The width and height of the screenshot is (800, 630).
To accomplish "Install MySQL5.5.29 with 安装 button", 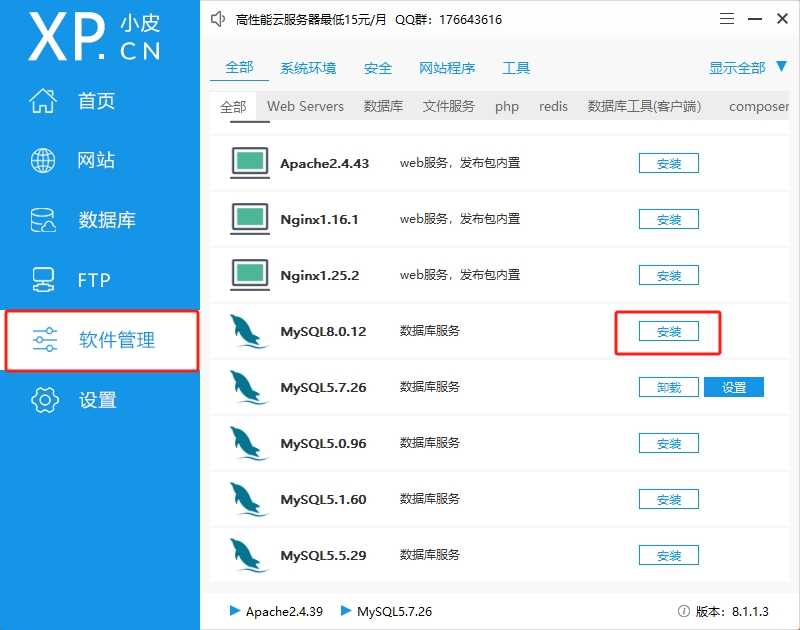I will click(x=669, y=555).
